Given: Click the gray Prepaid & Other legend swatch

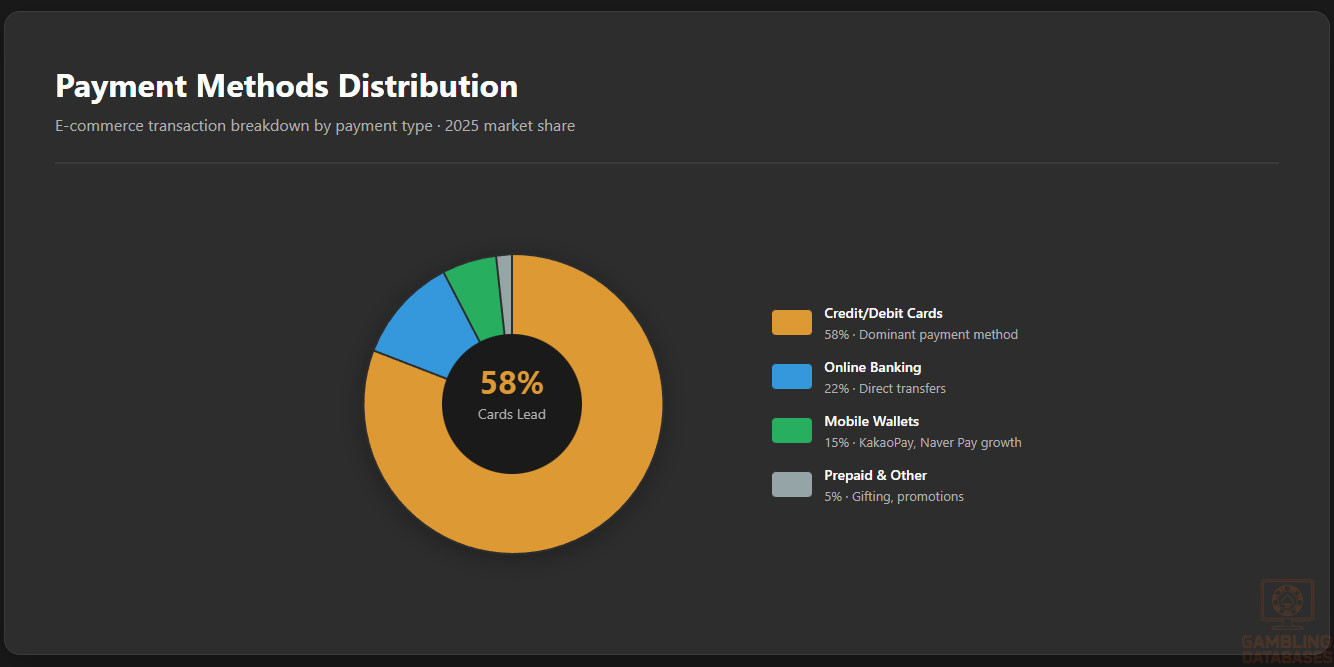Looking at the screenshot, I should click(x=791, y=485).
